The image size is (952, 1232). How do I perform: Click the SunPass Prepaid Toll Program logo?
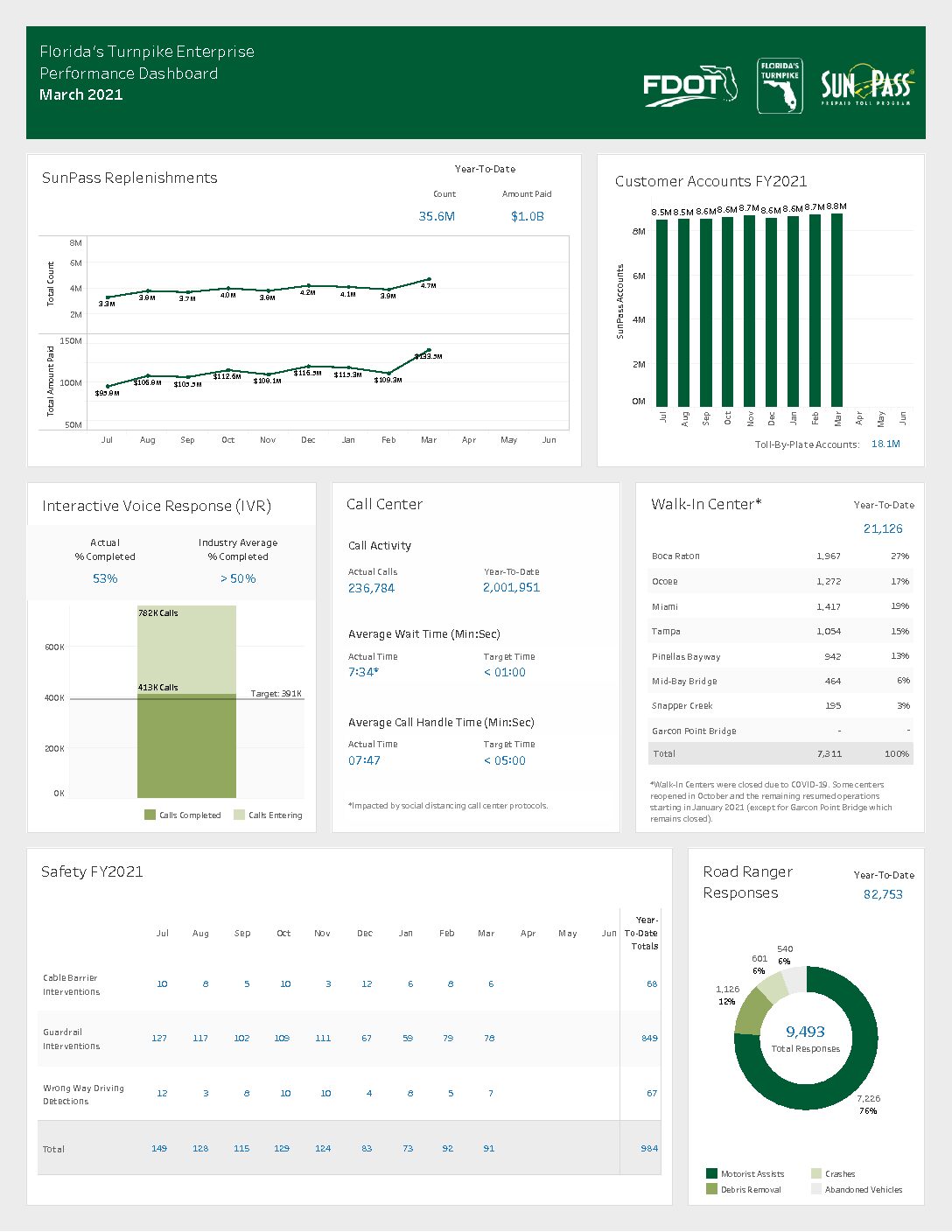(x=866, y=86)
